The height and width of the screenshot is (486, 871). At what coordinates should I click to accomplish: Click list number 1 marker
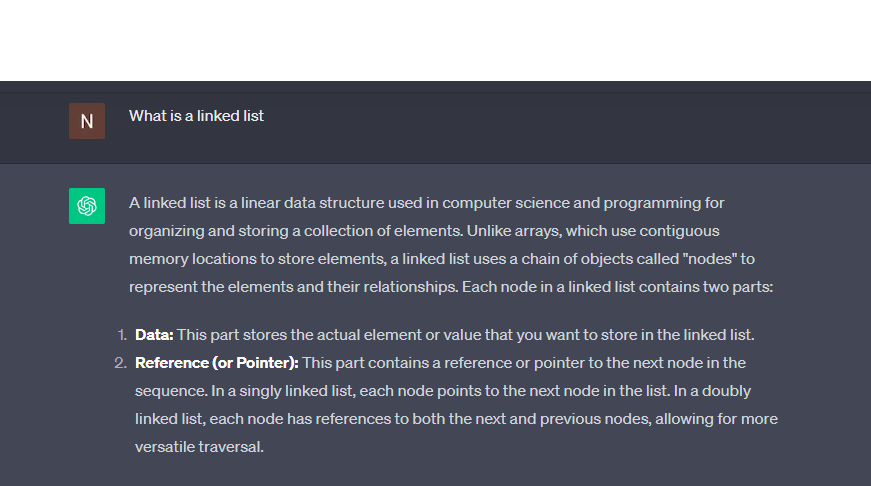point(120,334)
